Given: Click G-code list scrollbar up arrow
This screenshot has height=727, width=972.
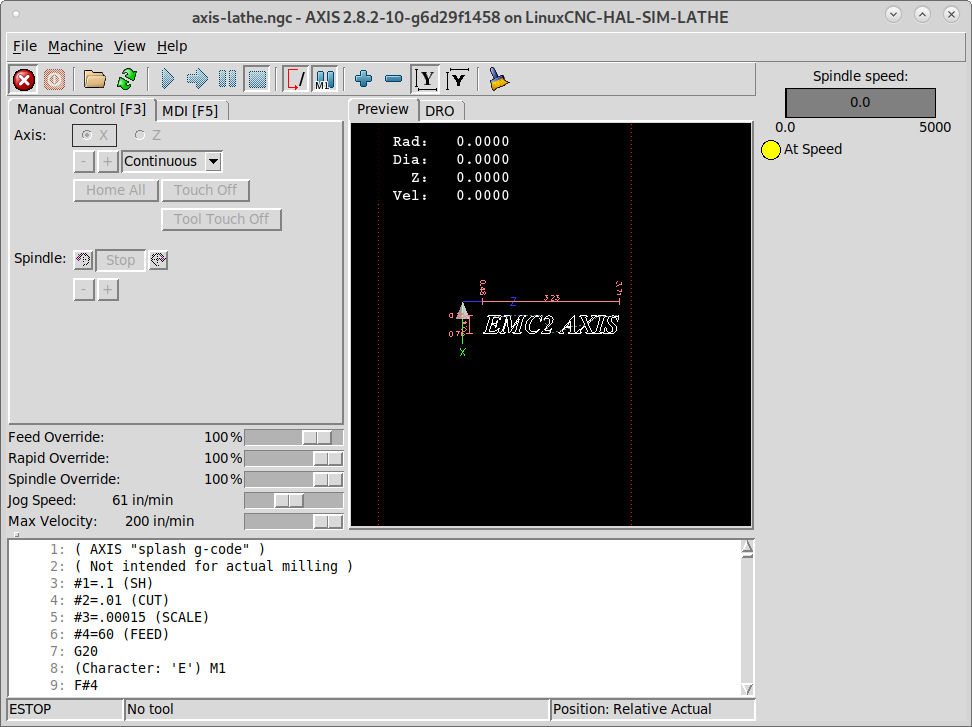Looking at the screenshot, I should (747, 546).
